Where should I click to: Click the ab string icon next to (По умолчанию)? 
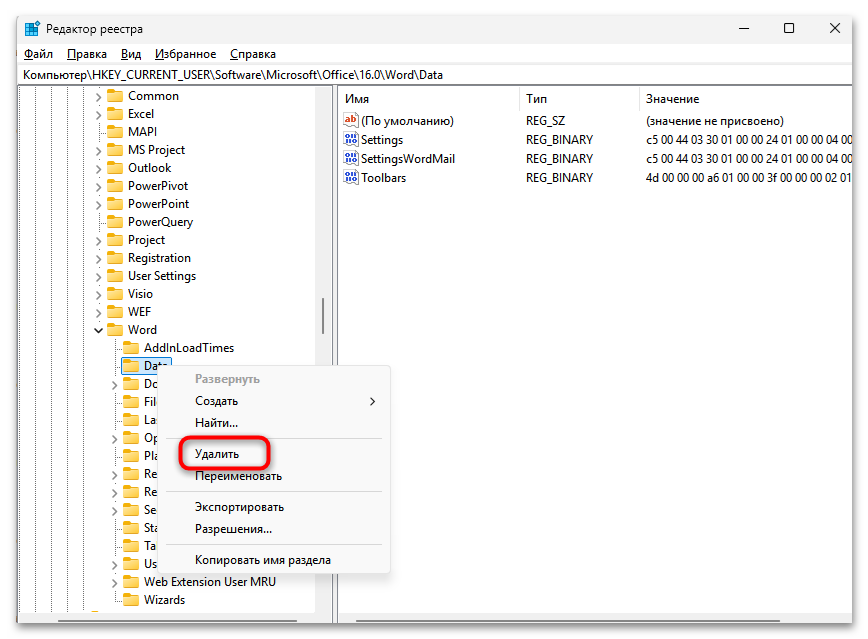352,120
